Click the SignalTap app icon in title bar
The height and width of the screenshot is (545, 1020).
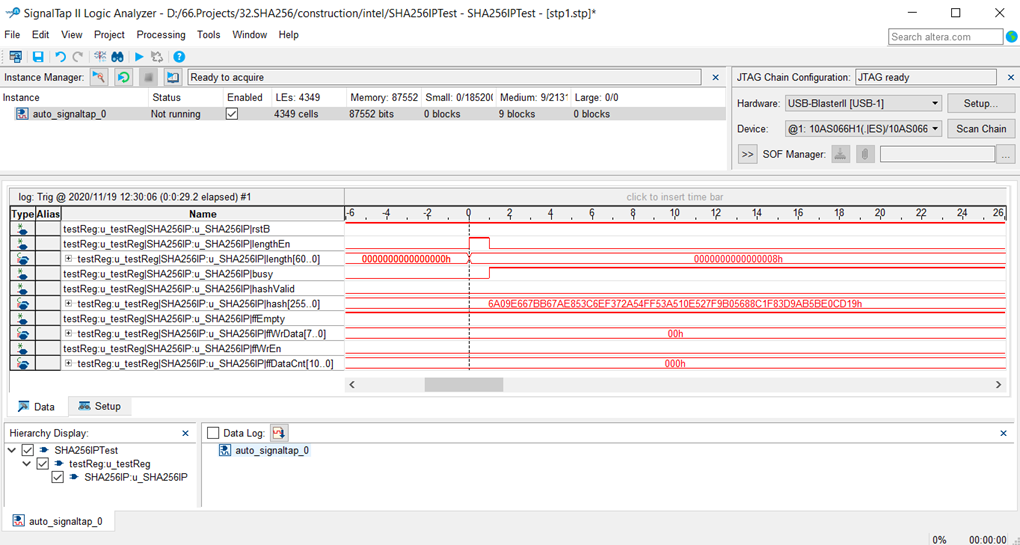pyautogui.click(x=12, y=12)
